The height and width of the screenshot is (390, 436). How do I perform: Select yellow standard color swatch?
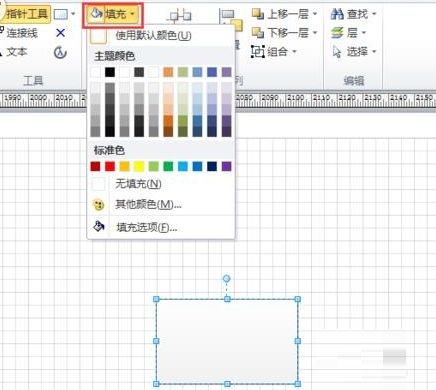click(139, 166)
